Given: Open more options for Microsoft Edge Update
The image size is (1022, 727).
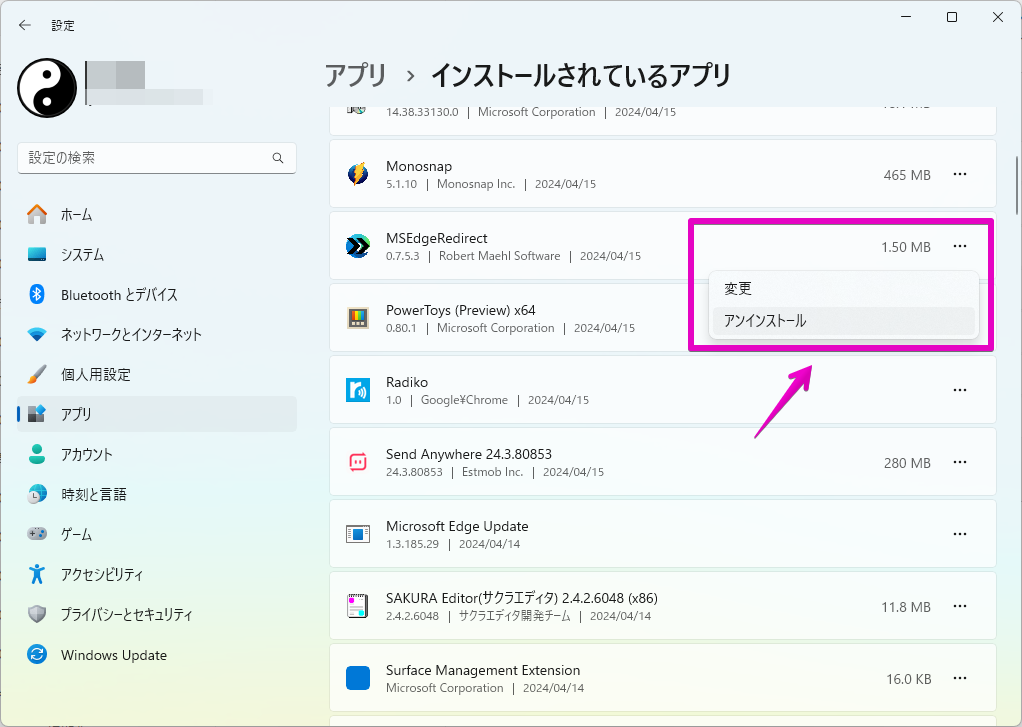Looking at the screenshot, I should 959,534.
